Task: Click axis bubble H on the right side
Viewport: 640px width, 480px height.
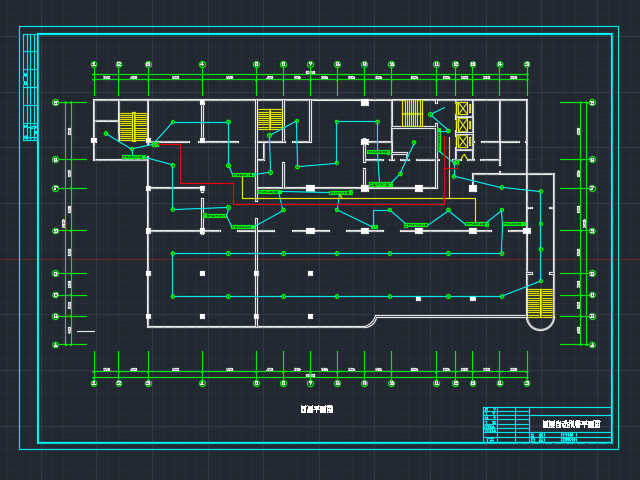Action: [x=593, y=102]
